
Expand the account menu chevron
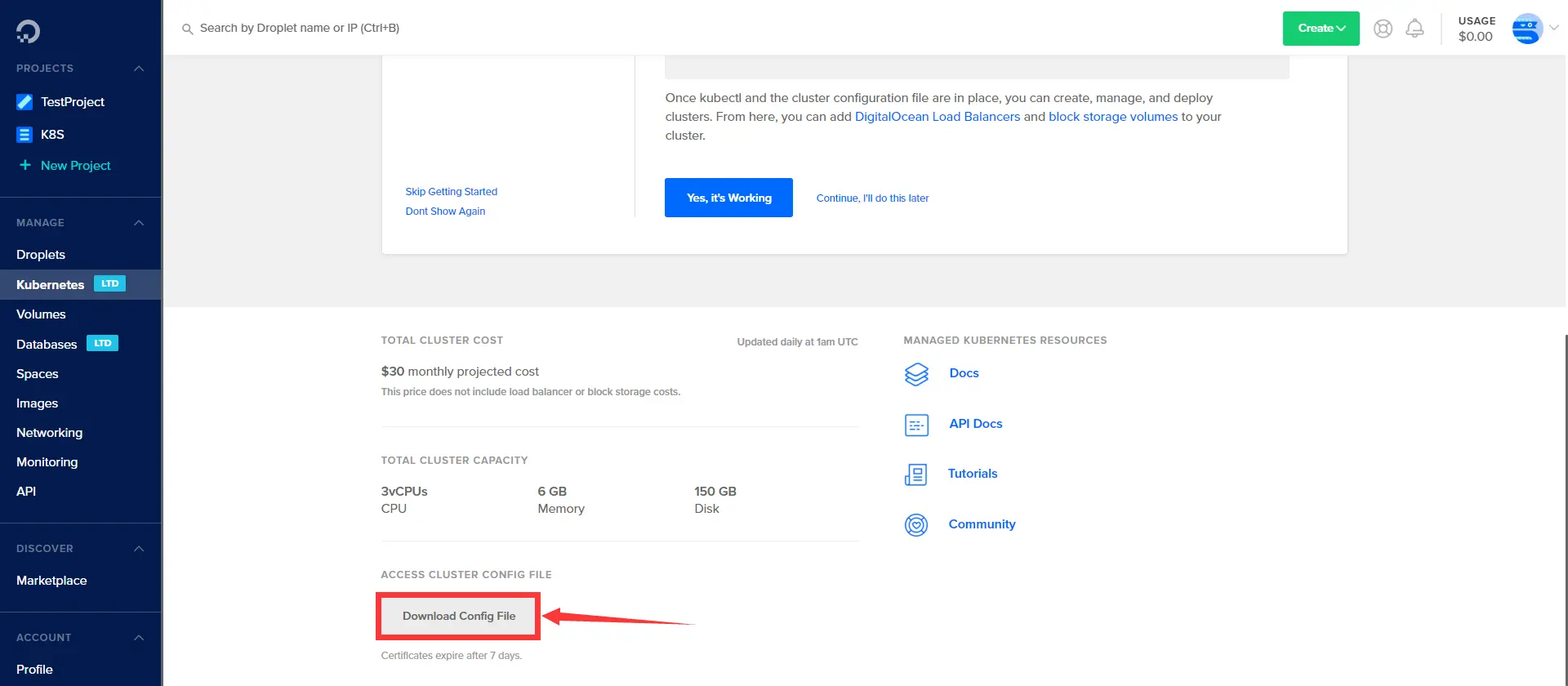pos(1554,28)
